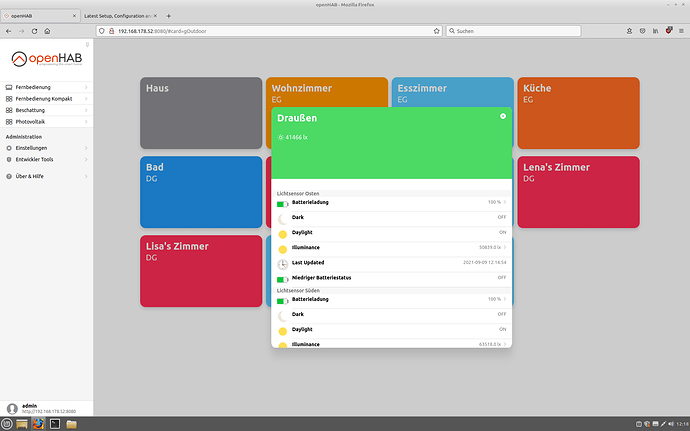This screenshot has height=431, width=690.
Task: Expand the Entwickler Tools entry
Action: (x=46, y=159)
